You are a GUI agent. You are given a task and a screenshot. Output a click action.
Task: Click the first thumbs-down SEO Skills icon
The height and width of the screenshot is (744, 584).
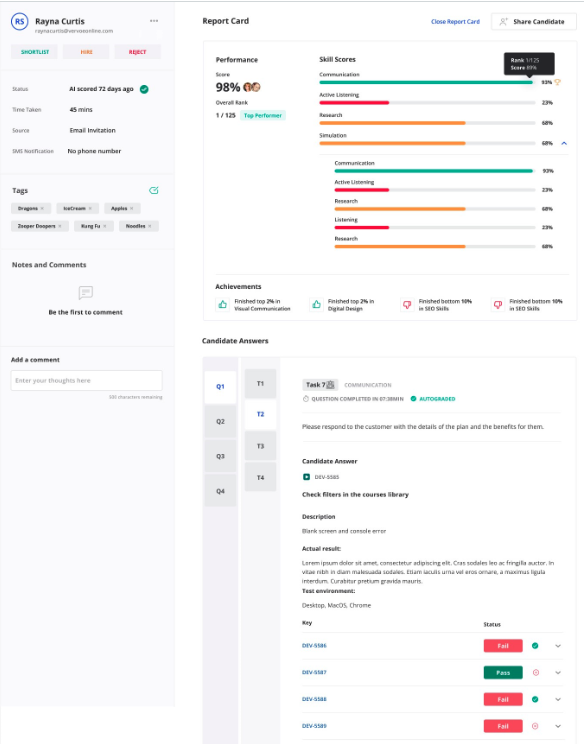tap(407, 305)
